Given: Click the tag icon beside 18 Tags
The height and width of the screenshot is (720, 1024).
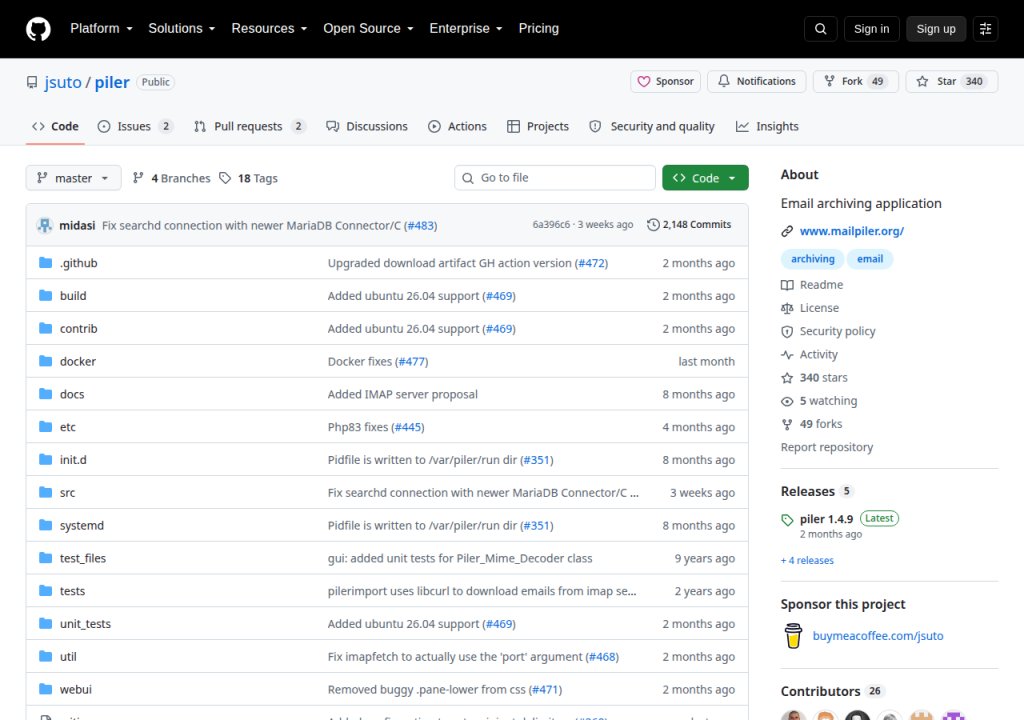Looking at the screenshot, I should pyautogui.click(x=225, y=178).
